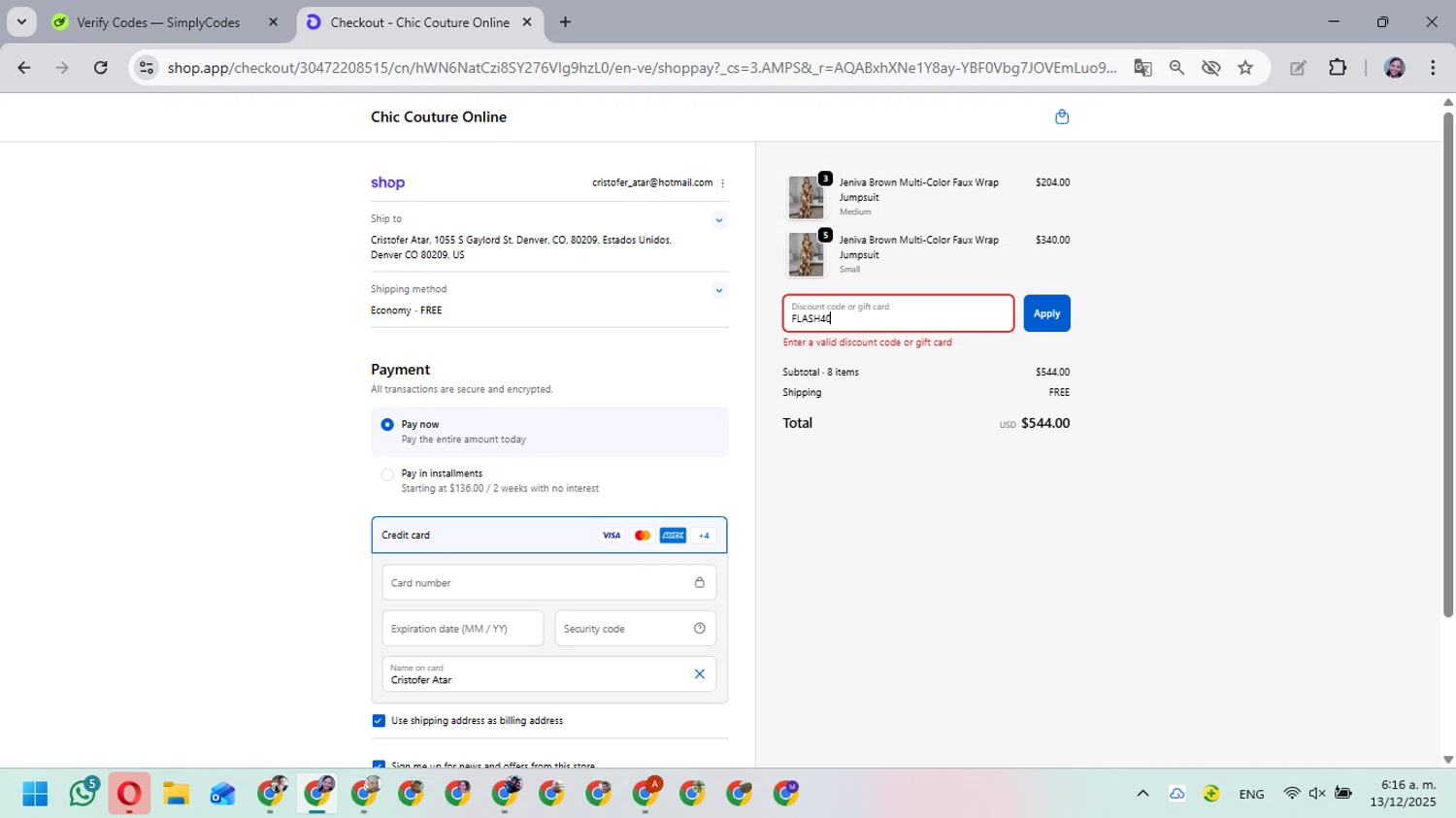
Task: Open the clock and date panel
Action: point(1403,794)
